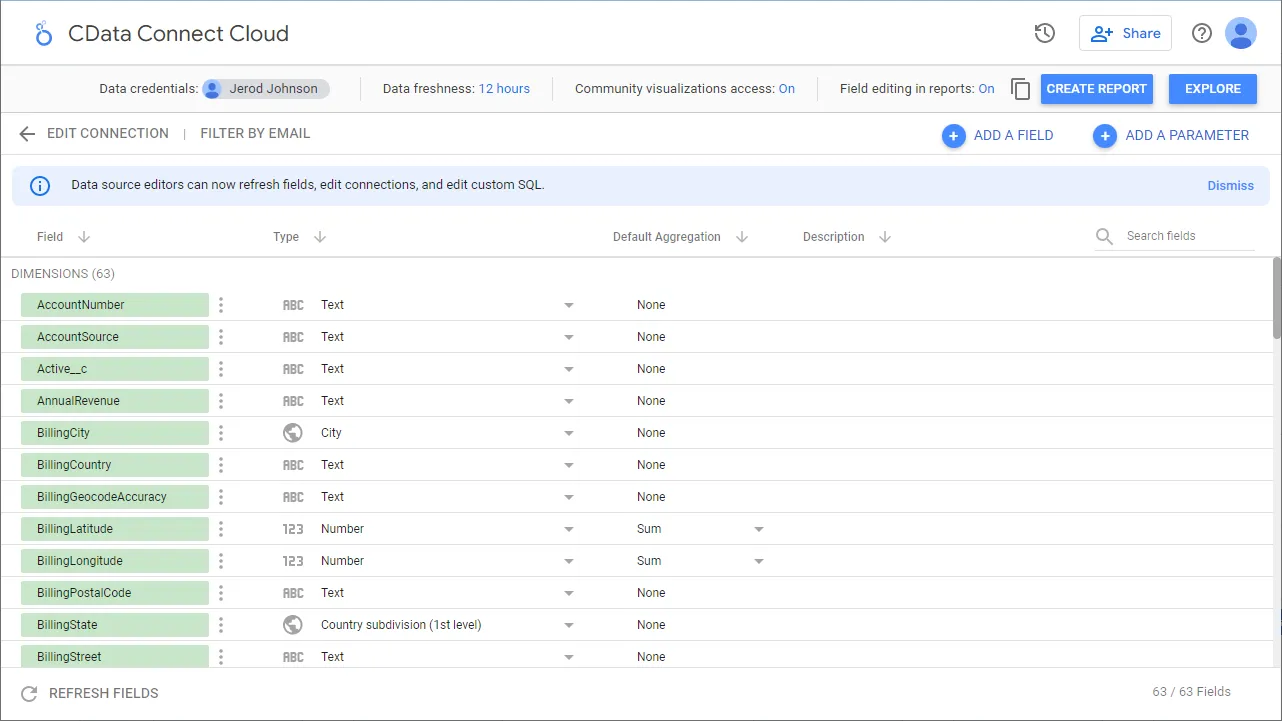Viewport: 1282px width, 721px height.
Task: Dismiss the info banner
Action: 1230,186
